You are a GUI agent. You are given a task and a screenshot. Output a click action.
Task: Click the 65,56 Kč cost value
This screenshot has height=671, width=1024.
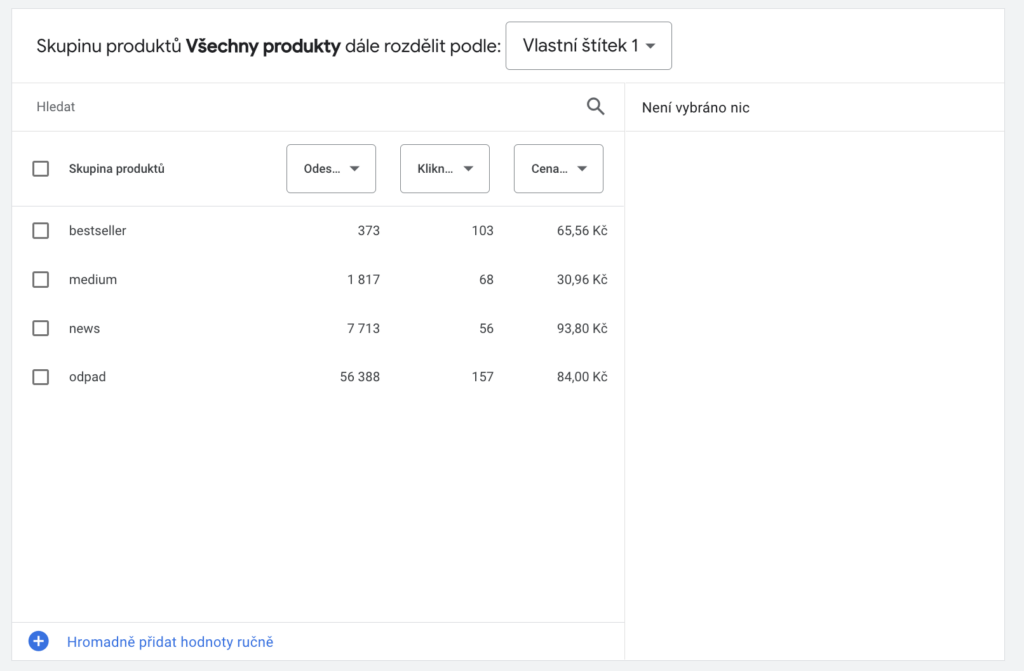[x=582, y=231]
